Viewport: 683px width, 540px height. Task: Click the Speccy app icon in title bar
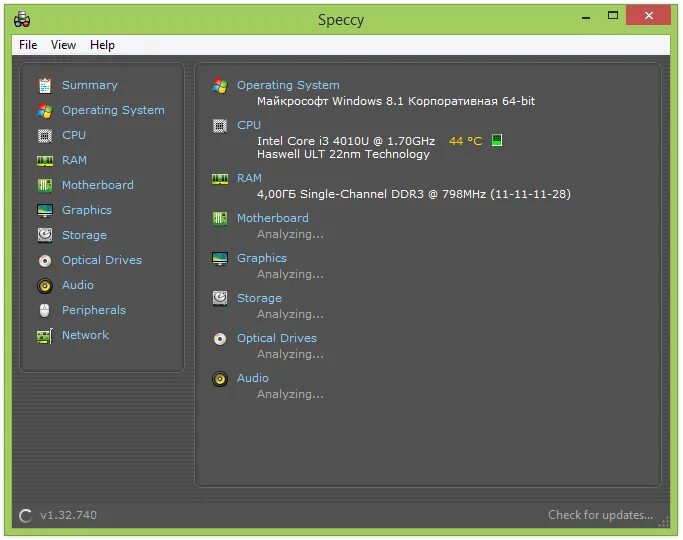(x=22, y=20)
